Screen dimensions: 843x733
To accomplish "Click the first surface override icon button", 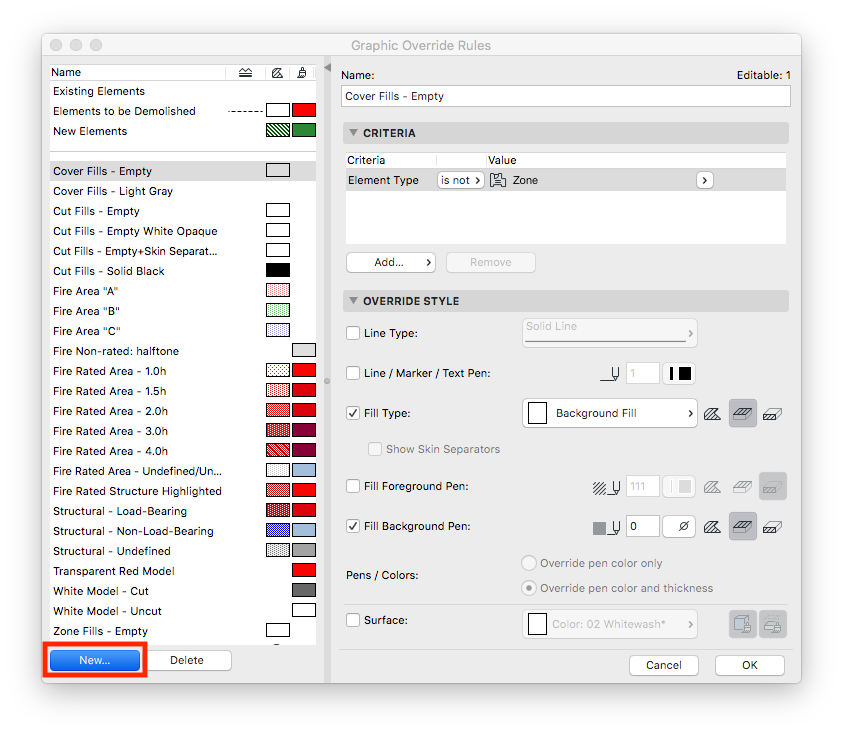I will (x=742, y=624).
